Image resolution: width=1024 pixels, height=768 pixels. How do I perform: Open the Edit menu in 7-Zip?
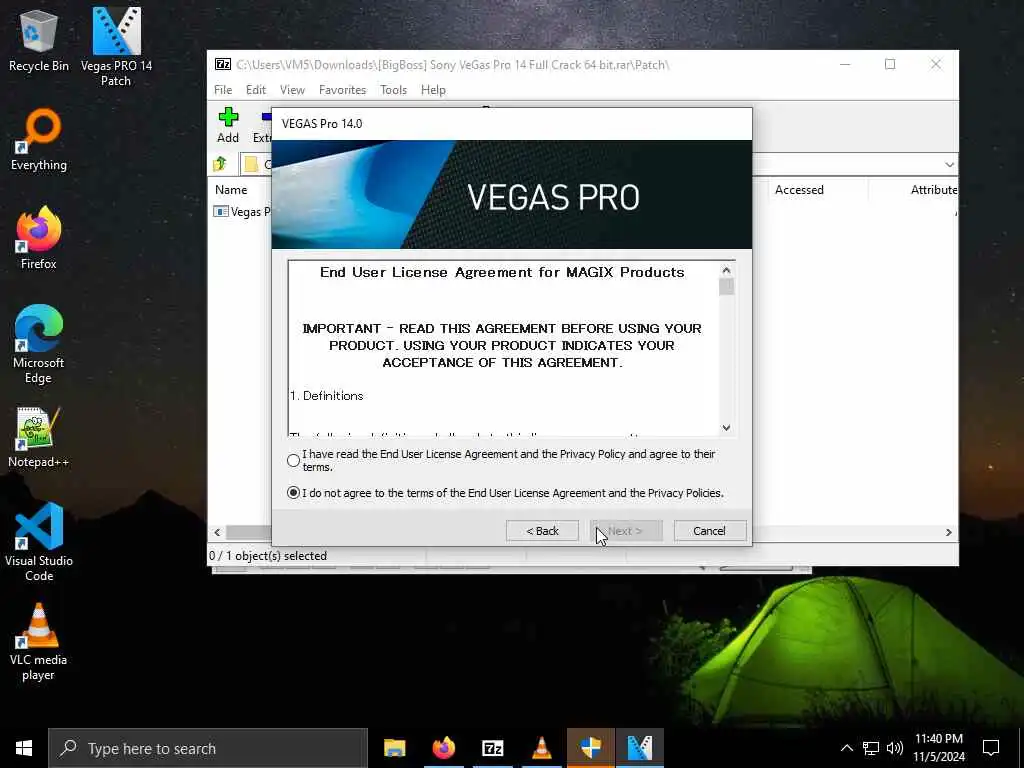[255, 90]
